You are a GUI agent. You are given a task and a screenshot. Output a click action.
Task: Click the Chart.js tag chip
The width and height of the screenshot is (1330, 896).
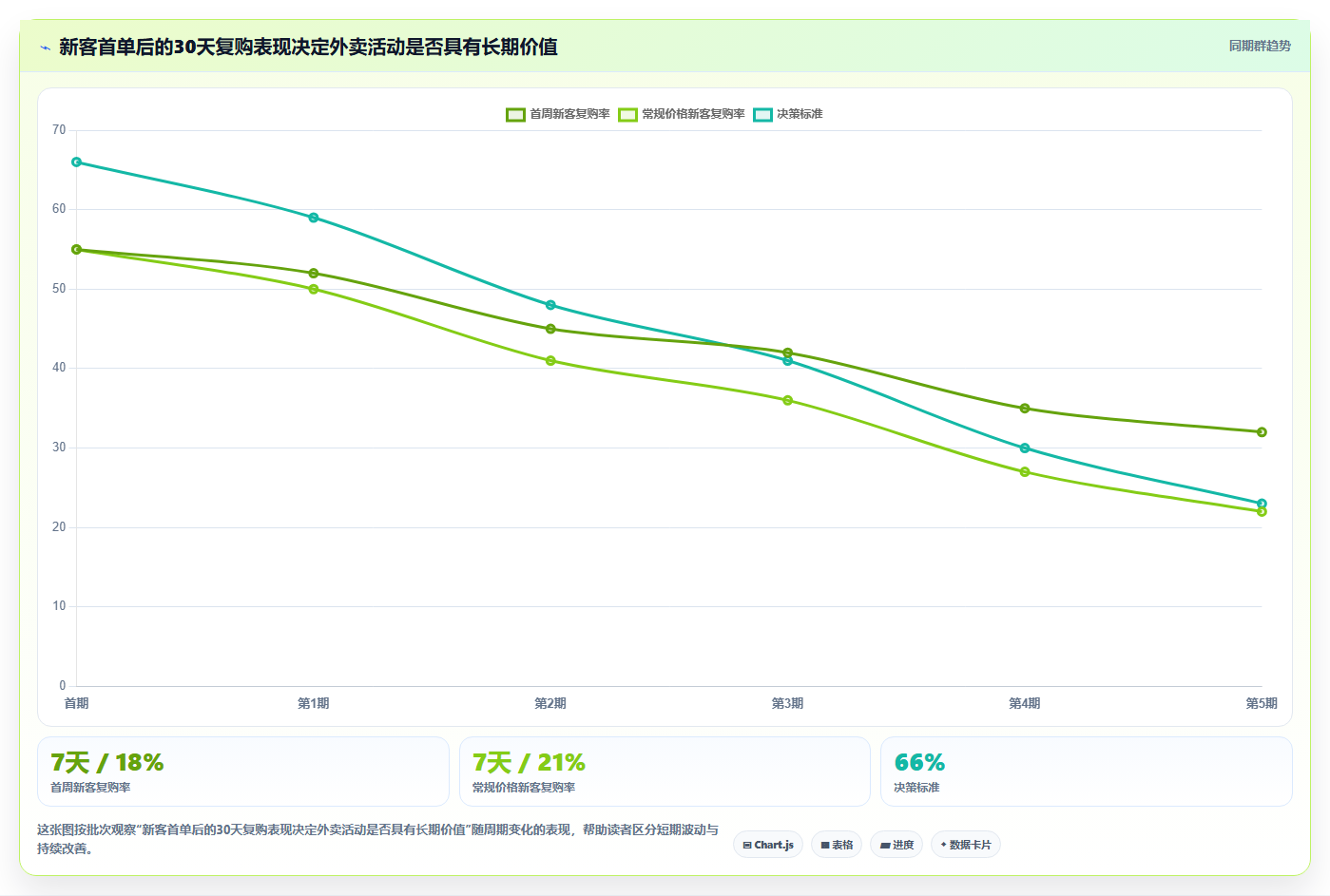tap(768, 845)
